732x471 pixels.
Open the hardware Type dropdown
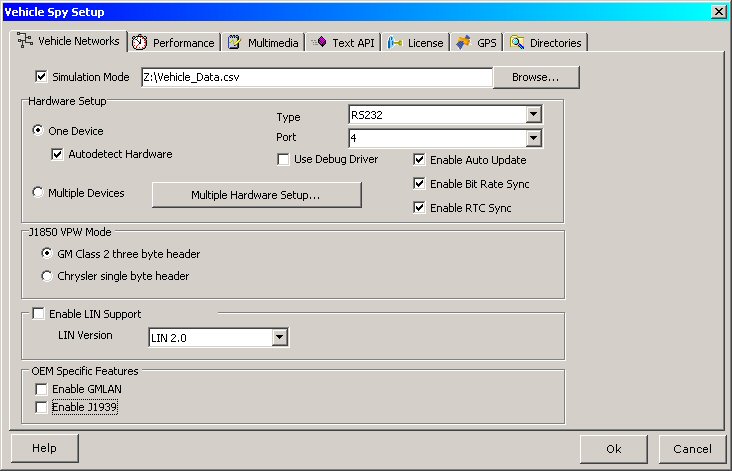(x=533, y=115)
